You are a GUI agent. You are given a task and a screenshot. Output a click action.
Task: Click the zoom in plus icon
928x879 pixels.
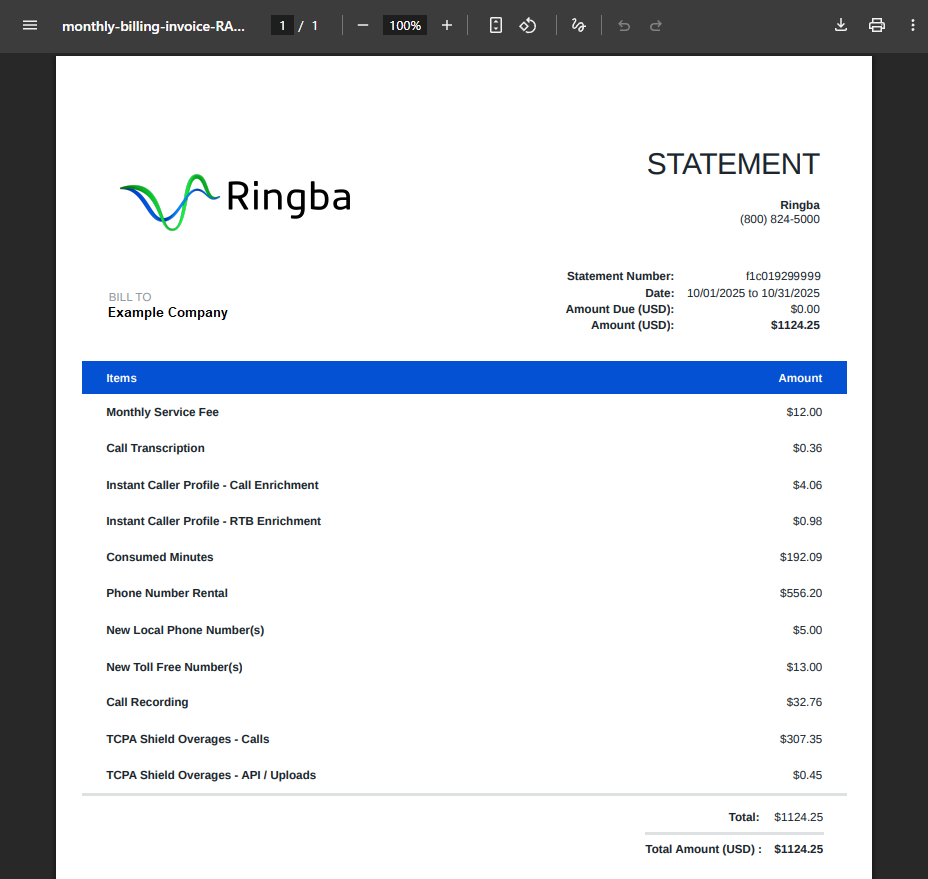click(447, 25)
